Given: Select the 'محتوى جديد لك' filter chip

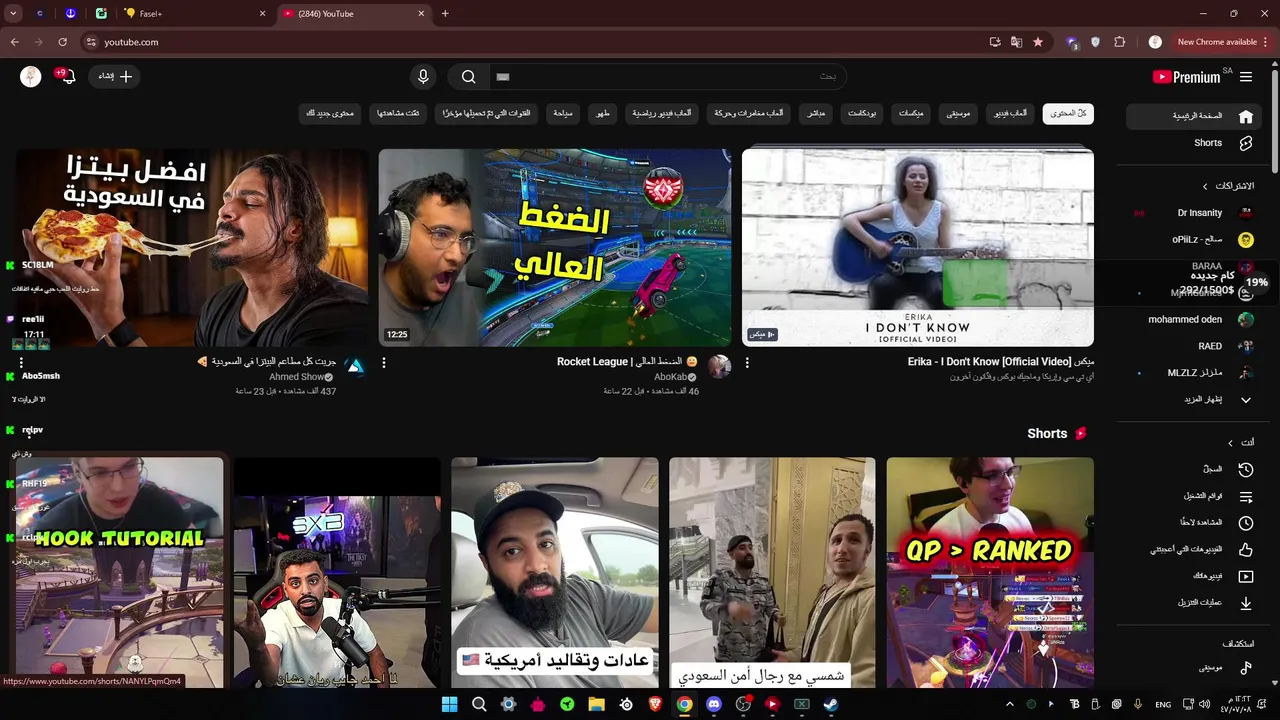Looking at the screenshot, I should click(x=330, y=113).
